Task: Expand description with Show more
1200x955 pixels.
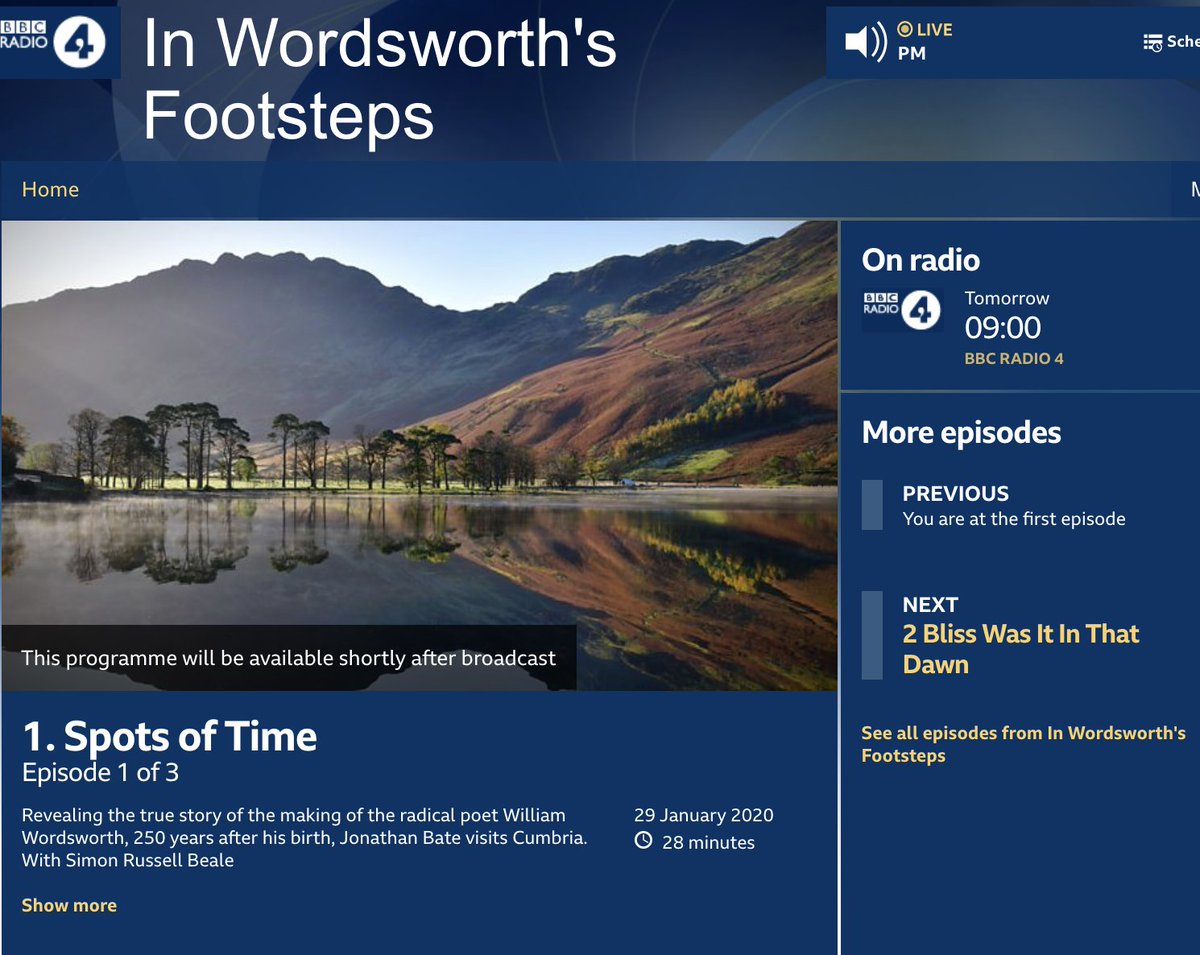Action: coord(69,905)
